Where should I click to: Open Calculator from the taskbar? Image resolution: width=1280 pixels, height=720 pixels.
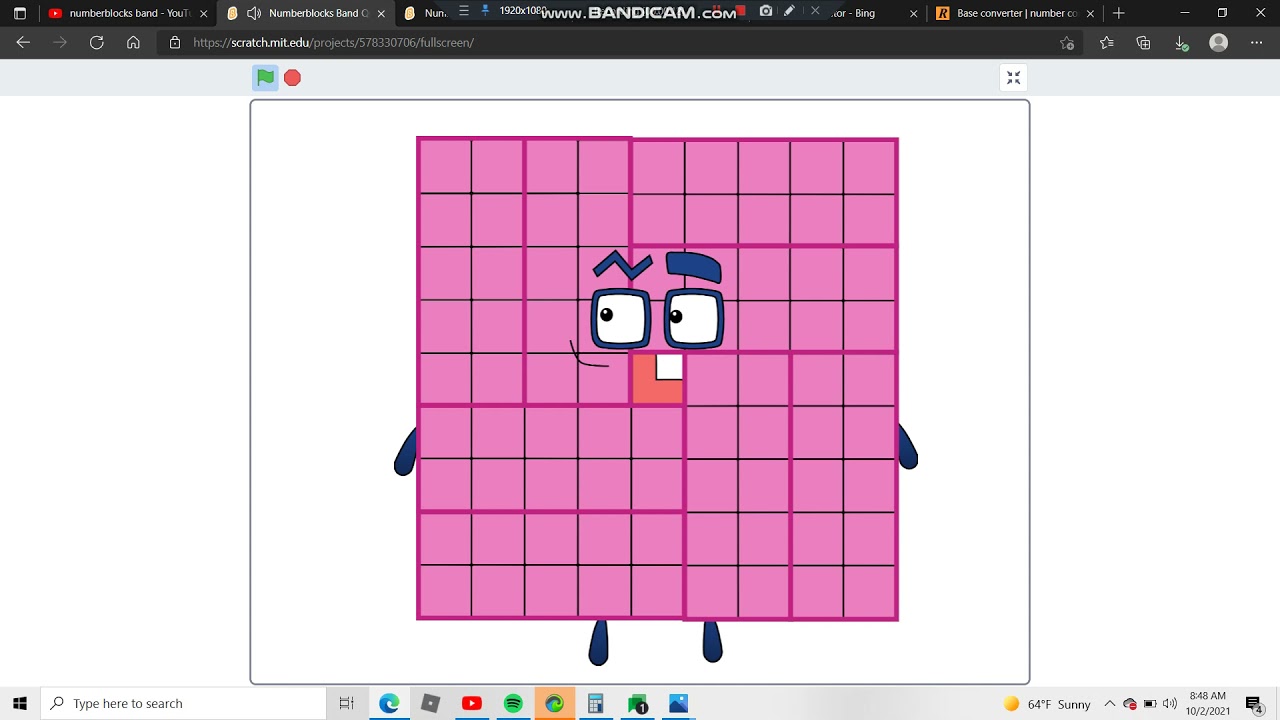(x=595, y=704)
